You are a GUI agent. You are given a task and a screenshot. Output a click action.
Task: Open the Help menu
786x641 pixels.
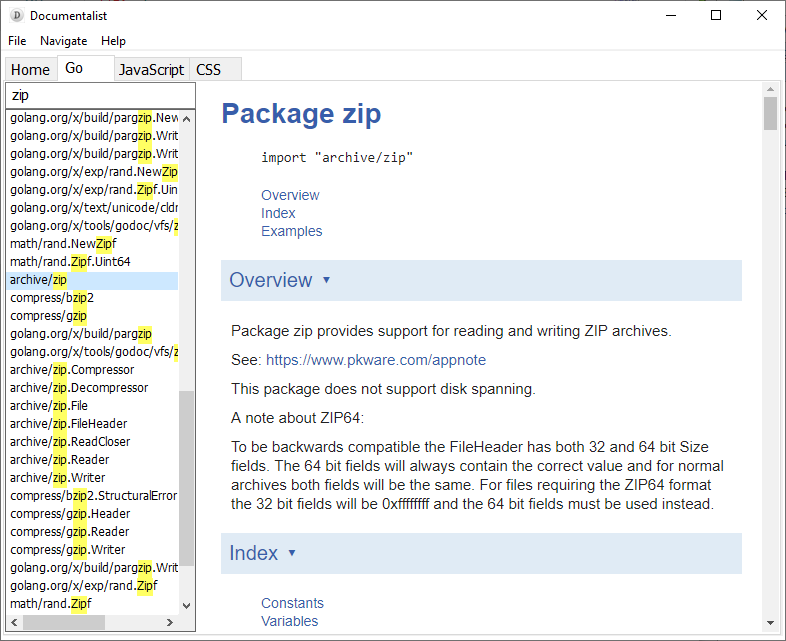(113, 41)
